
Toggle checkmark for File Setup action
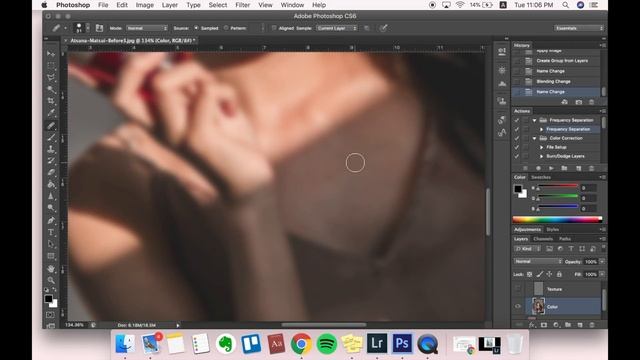click(x=516, y=147)
